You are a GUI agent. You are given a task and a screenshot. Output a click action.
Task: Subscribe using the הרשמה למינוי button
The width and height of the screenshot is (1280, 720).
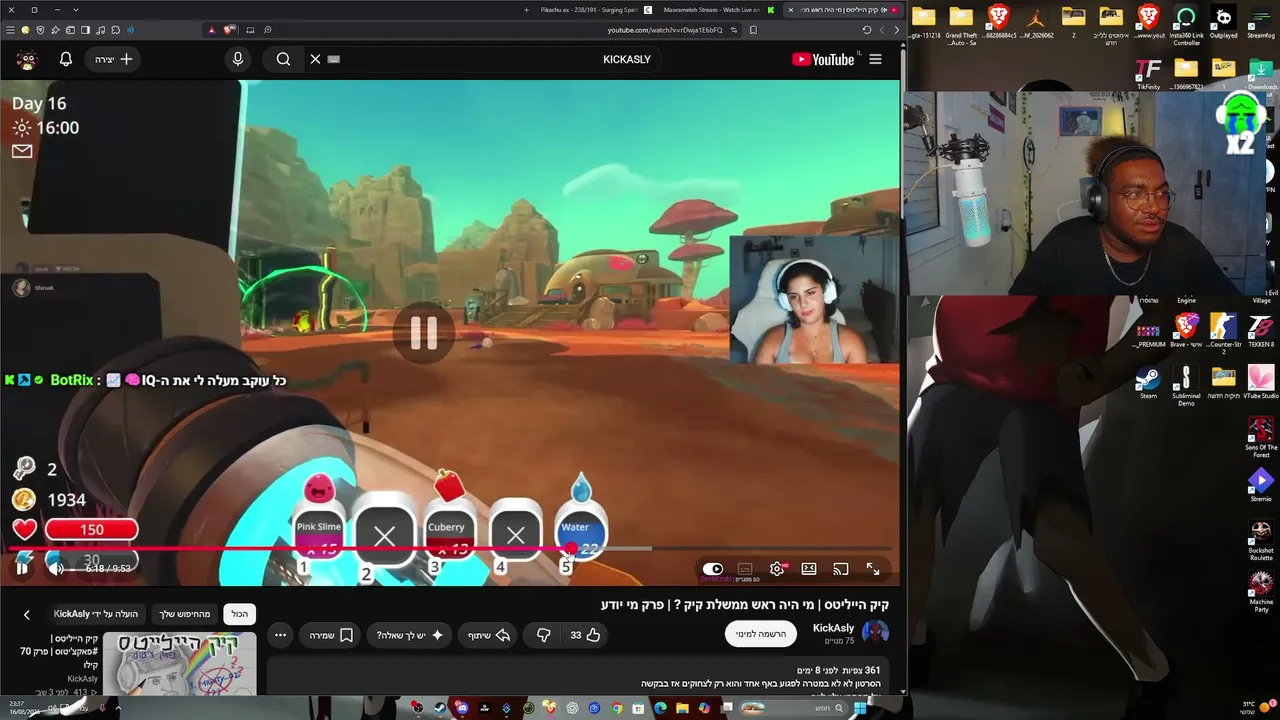pos(761,634)
